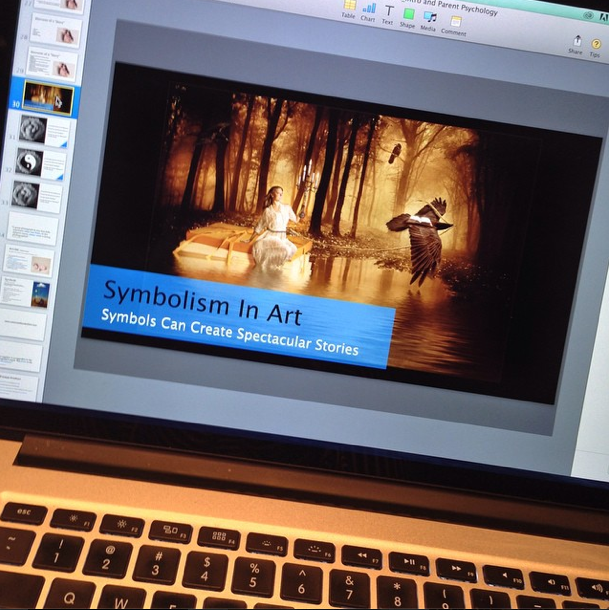Select the highlighted slide 30 thumbnail
Image resolution: width=609 pixels, height=610 pixels.
coord(49,98)
